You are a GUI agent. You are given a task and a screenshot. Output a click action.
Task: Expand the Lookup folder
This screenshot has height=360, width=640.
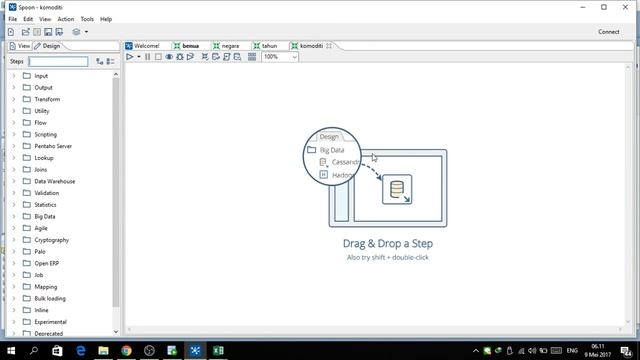[14, 158]
